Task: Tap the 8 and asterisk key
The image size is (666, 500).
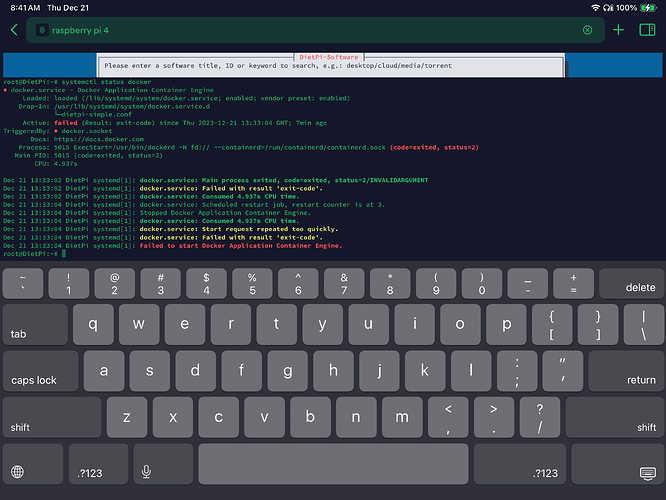Action: 390,284
